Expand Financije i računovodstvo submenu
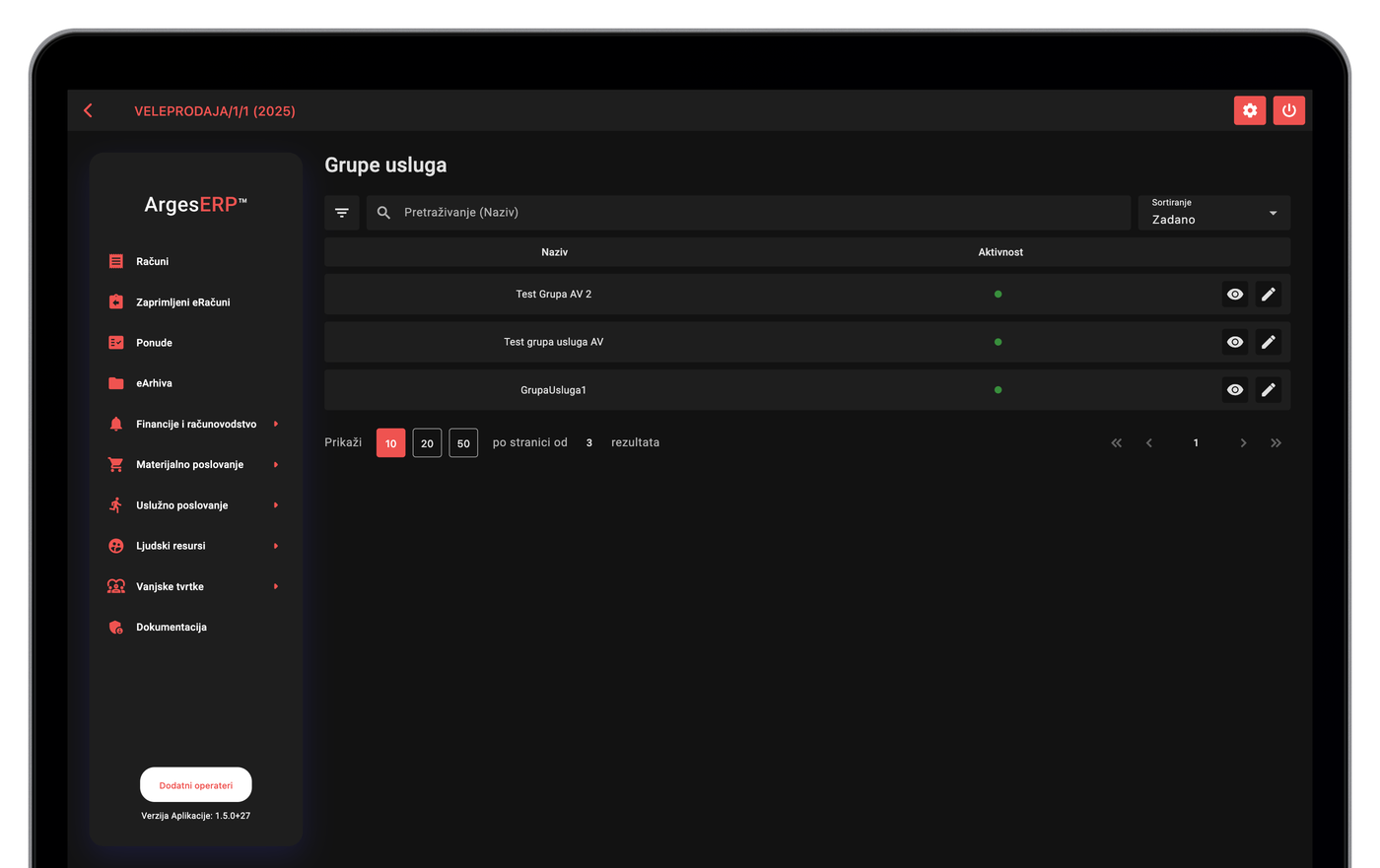The width and height of the screenshot is (1380, 868). 194,424
